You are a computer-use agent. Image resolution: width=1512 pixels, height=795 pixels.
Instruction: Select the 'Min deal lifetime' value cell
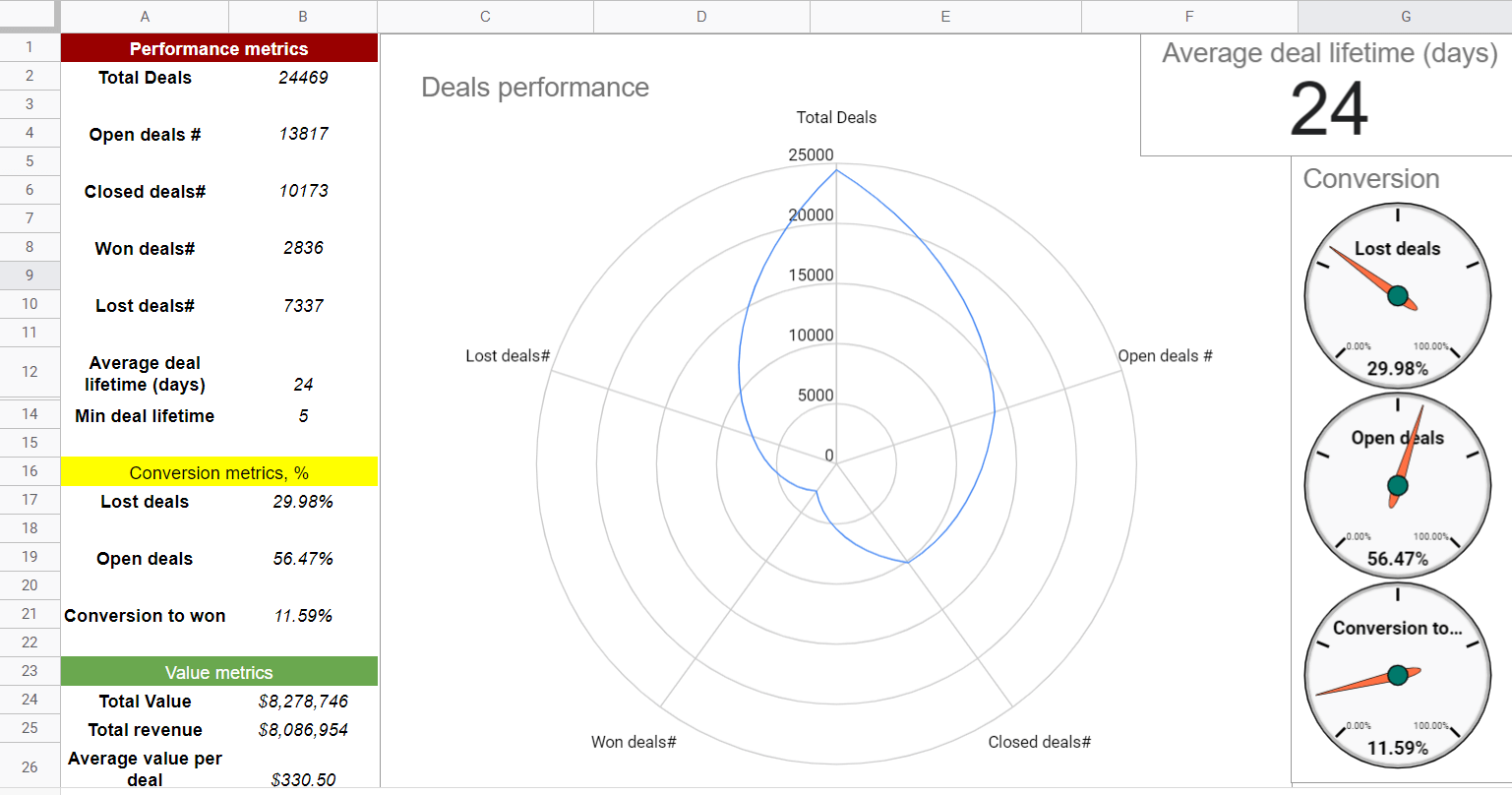coord(303,415)
